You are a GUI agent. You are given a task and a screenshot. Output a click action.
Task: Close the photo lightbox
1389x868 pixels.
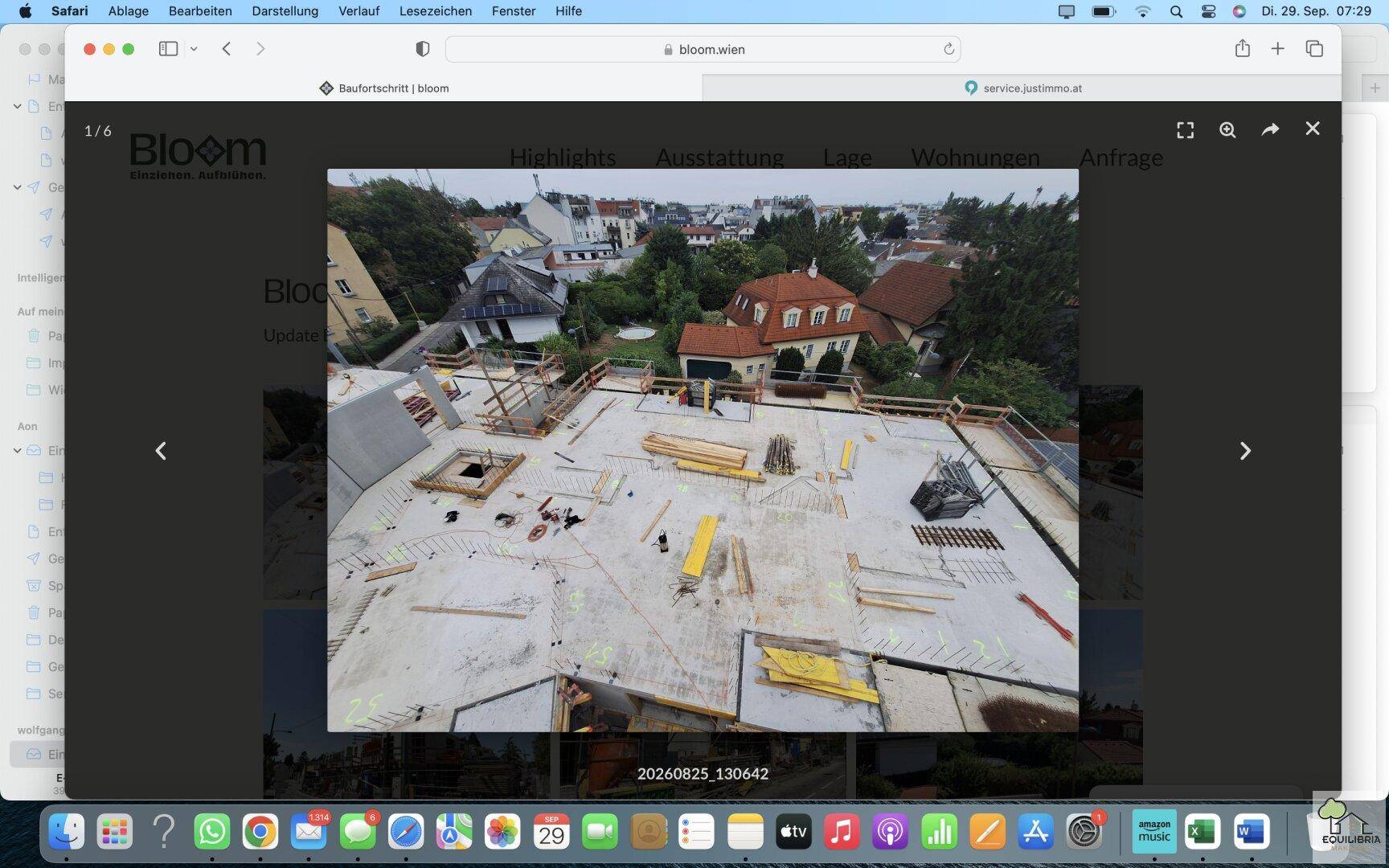coord(1313,129)
